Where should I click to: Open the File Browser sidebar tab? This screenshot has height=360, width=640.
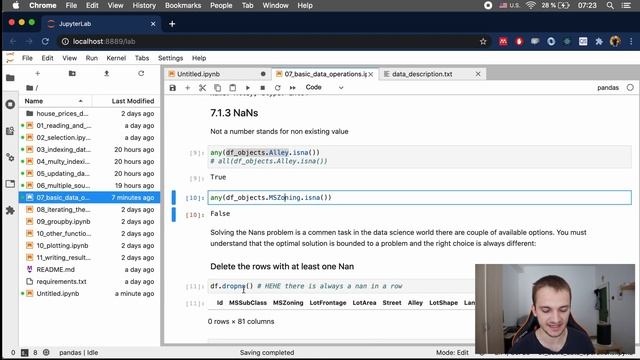(x=10, y=78)
